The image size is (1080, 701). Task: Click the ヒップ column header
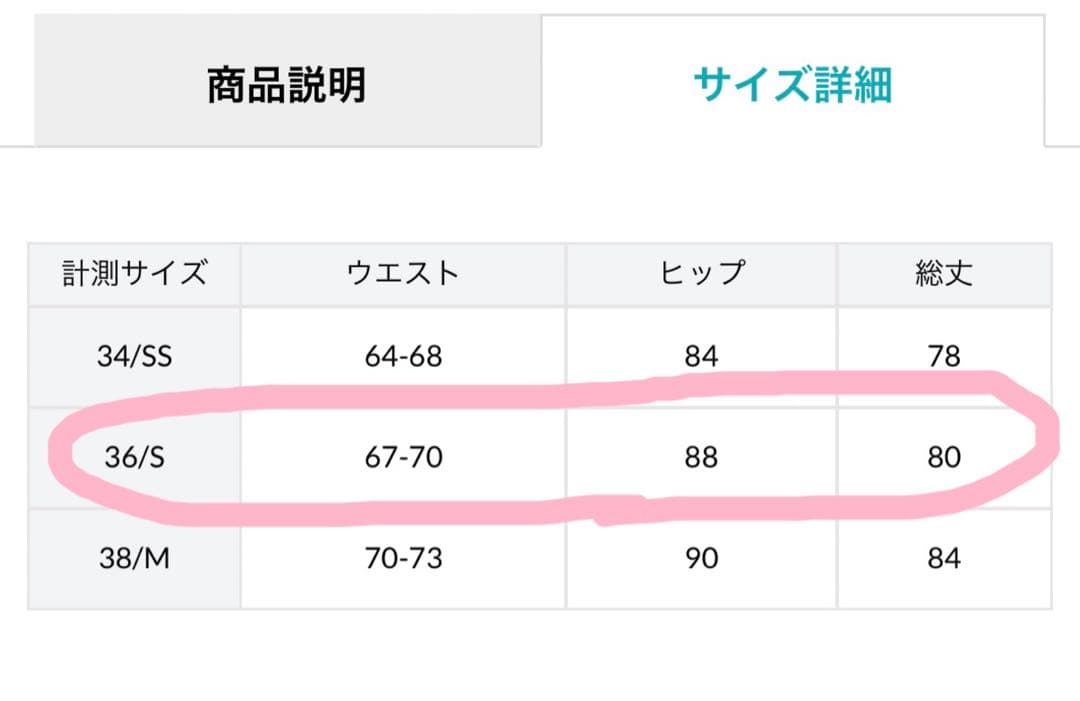pos(702,272)
